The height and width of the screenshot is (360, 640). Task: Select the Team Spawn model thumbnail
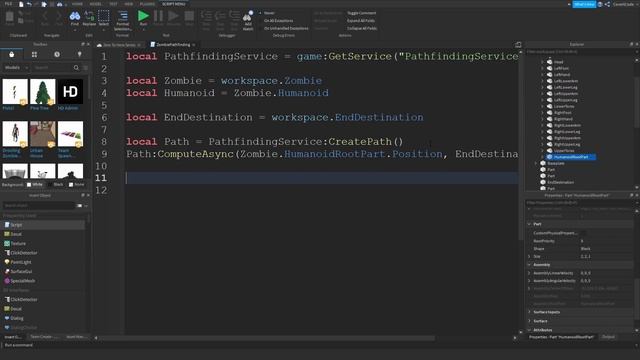(70, 134)
